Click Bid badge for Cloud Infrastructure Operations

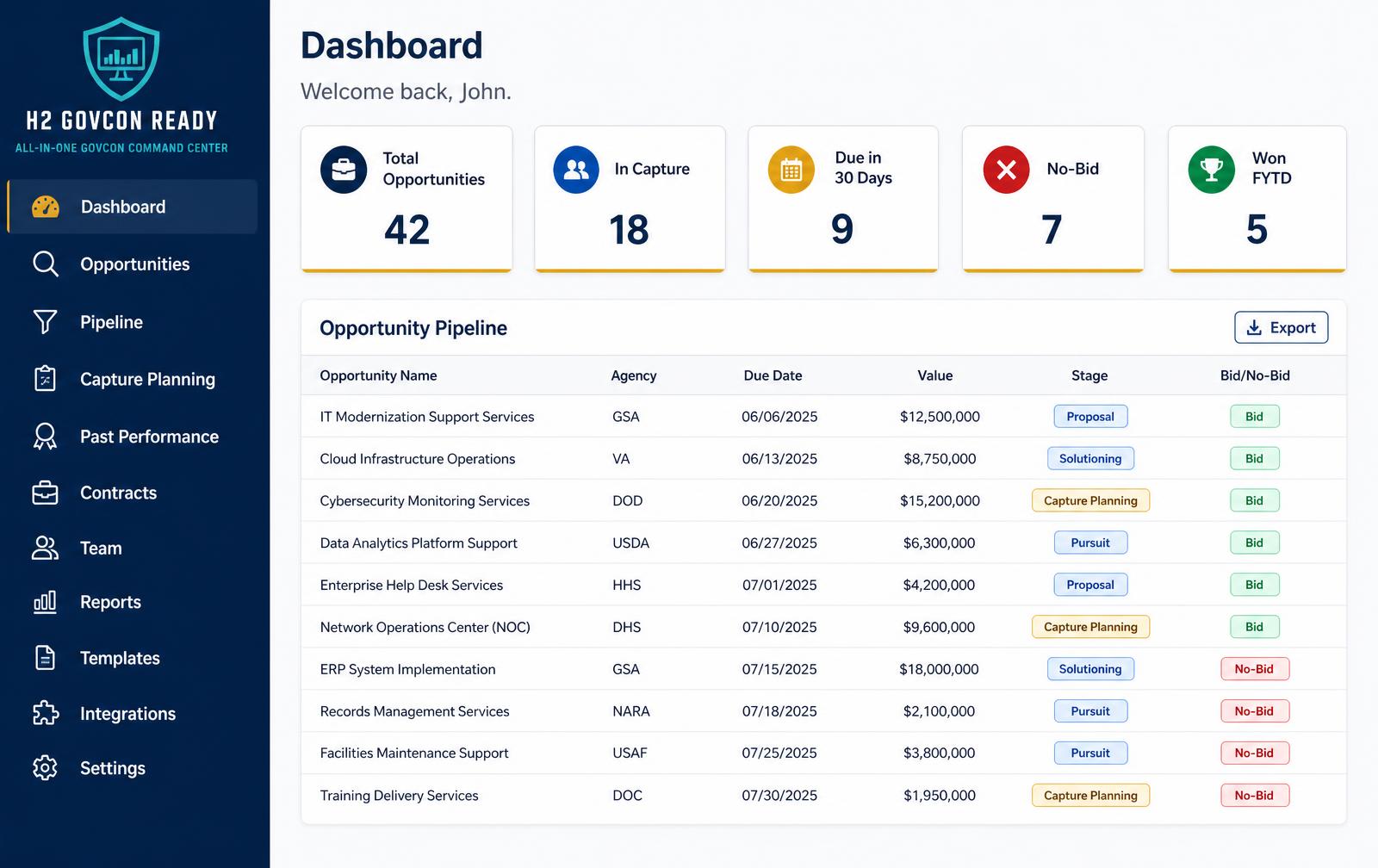(1254, 459)
